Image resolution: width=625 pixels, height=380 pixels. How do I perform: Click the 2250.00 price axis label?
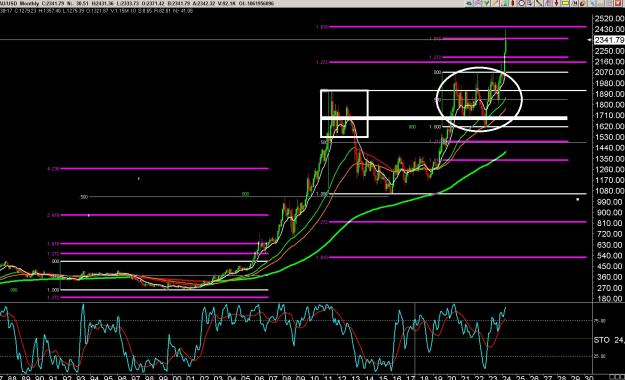coord(609,51)
